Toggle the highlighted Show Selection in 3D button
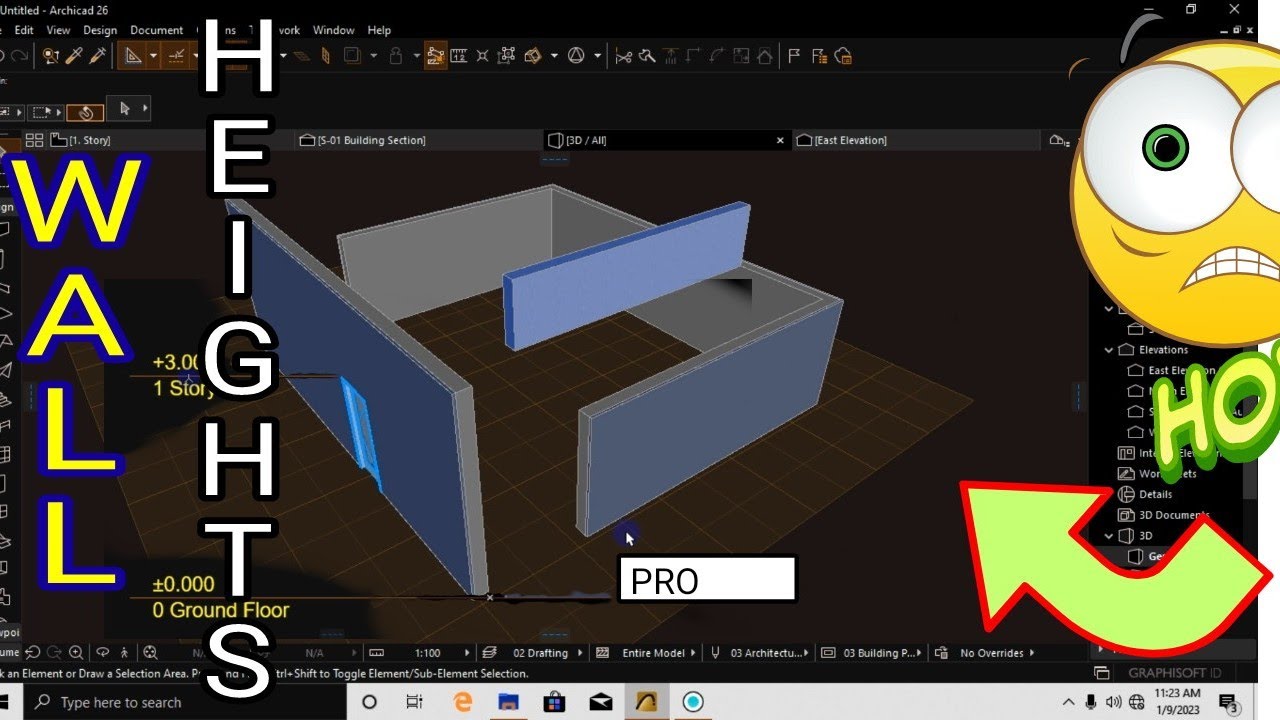 pos(435,56)
